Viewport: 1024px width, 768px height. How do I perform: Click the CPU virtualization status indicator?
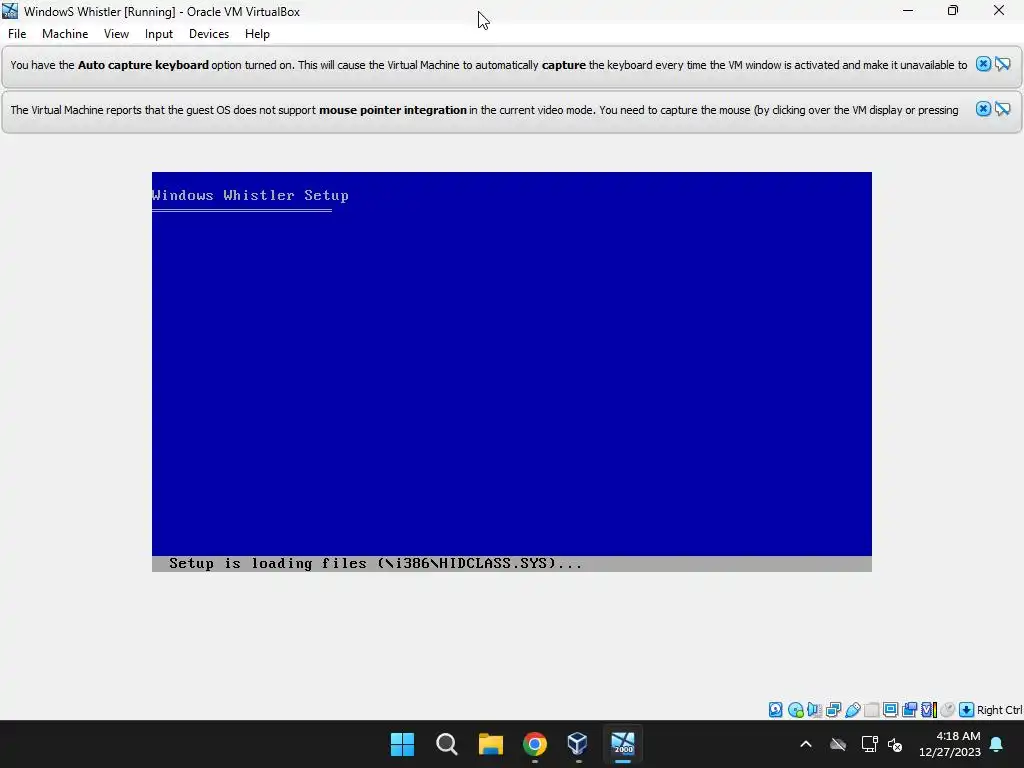pyautogui.click(x=929, y=710)
